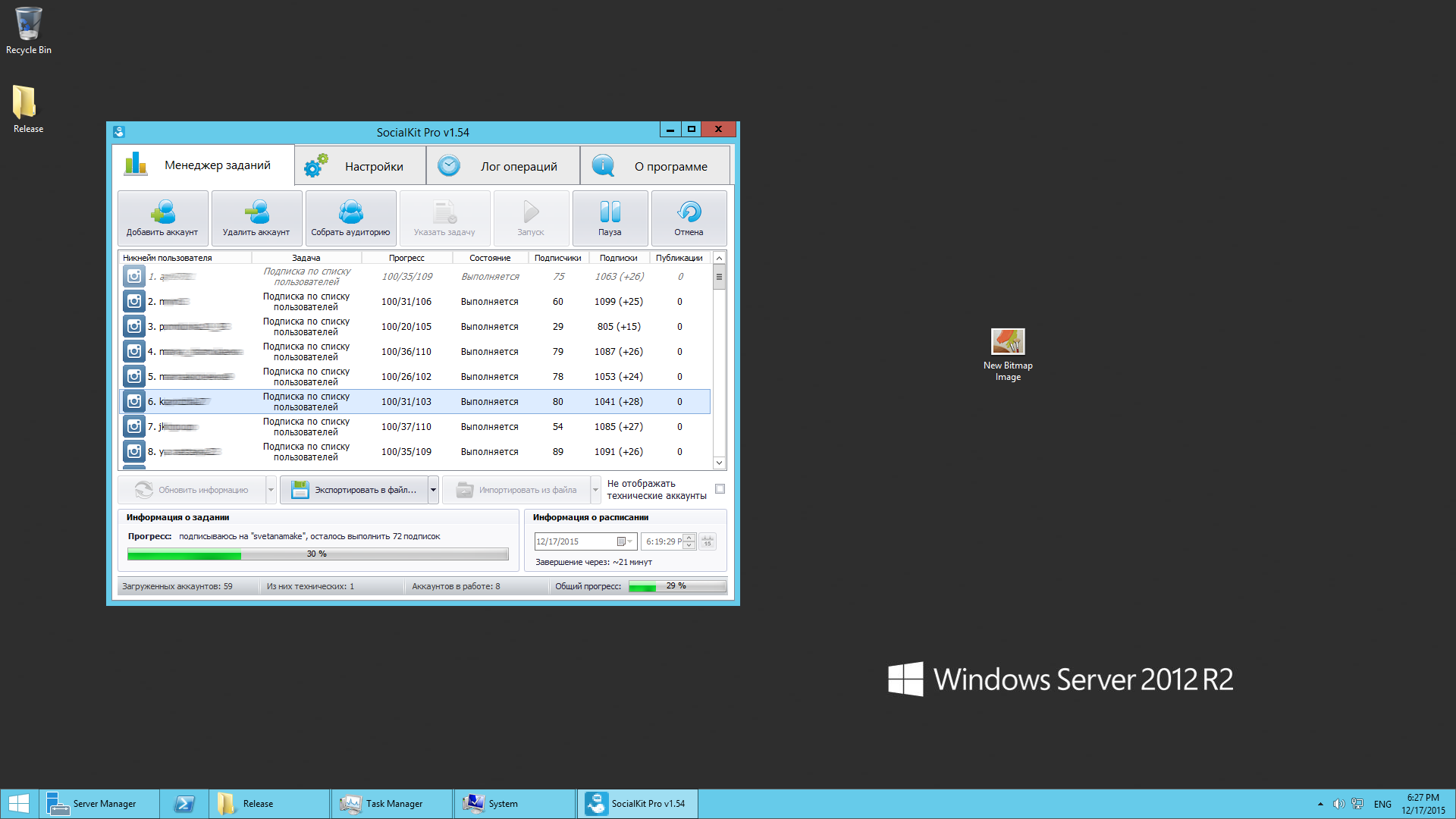Screen dimensions: 1456x819
Task: Open the date picker dropdown for 12/17/2015
Action: [625, 541]
